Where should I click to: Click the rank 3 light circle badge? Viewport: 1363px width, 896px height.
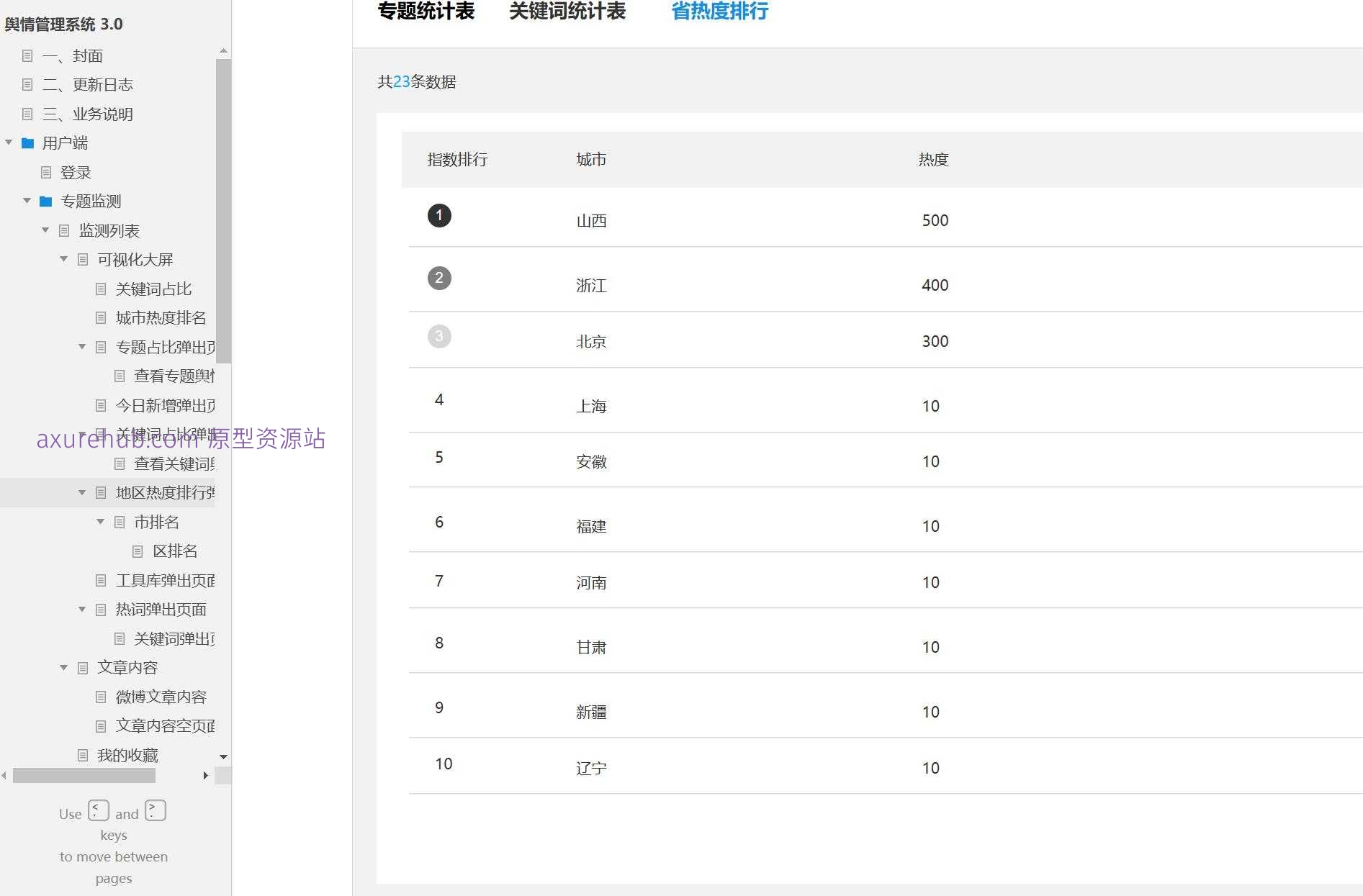pos(439,336)
